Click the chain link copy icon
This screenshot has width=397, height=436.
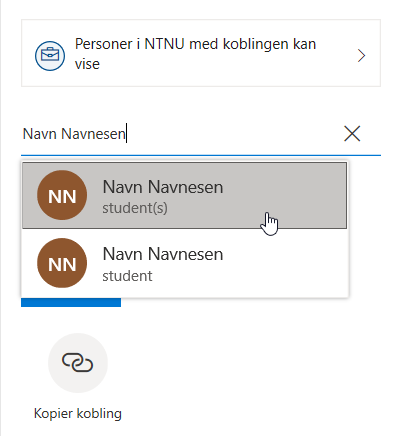[x=77, y=363]
